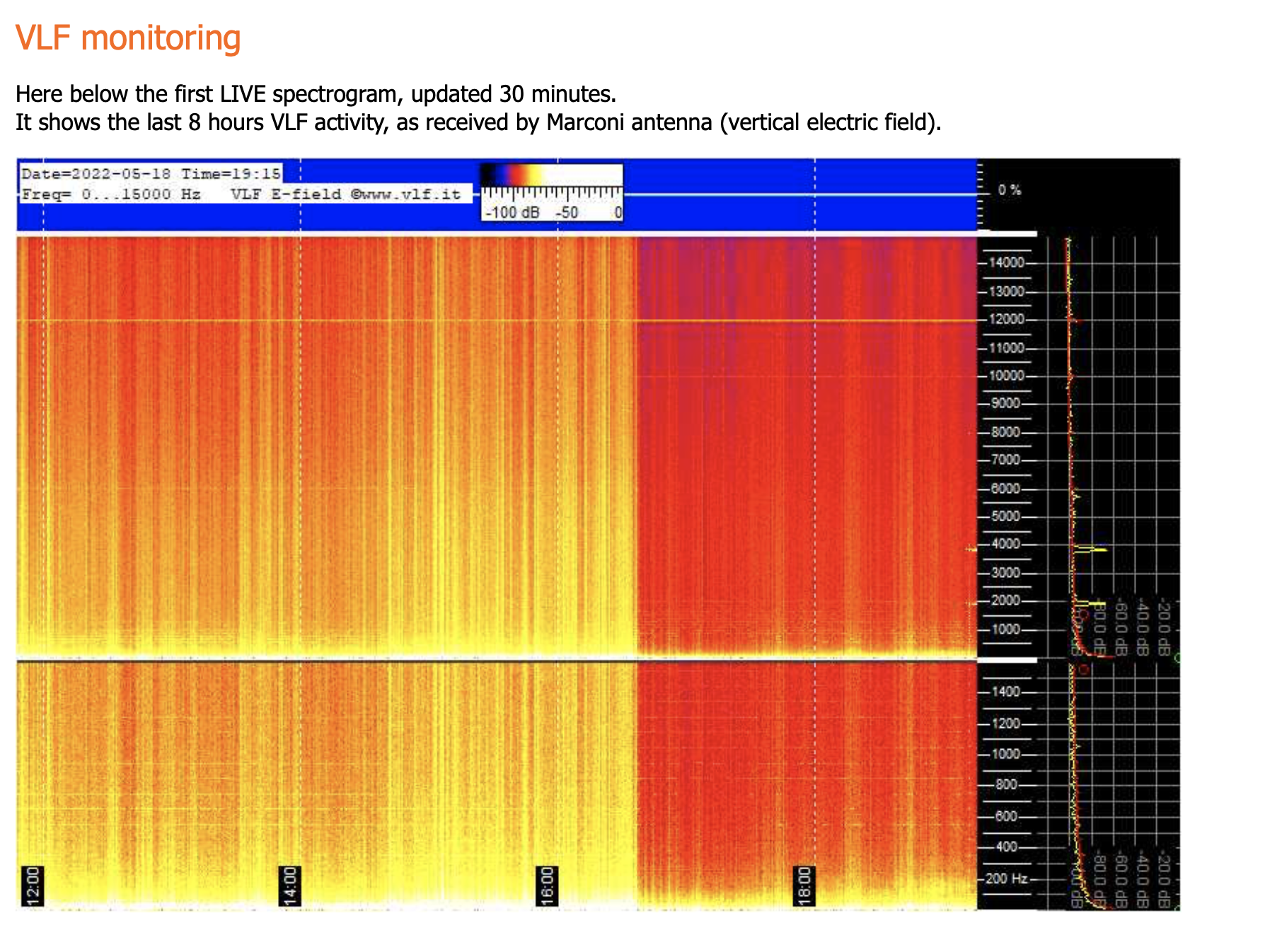
Task: Click the -50 label on color scale
Action: click(567, 212)
